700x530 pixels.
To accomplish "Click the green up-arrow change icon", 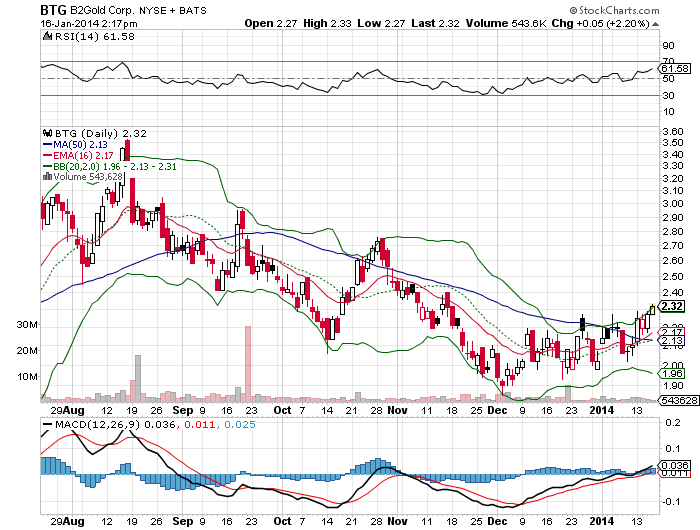I will point(655,24).
